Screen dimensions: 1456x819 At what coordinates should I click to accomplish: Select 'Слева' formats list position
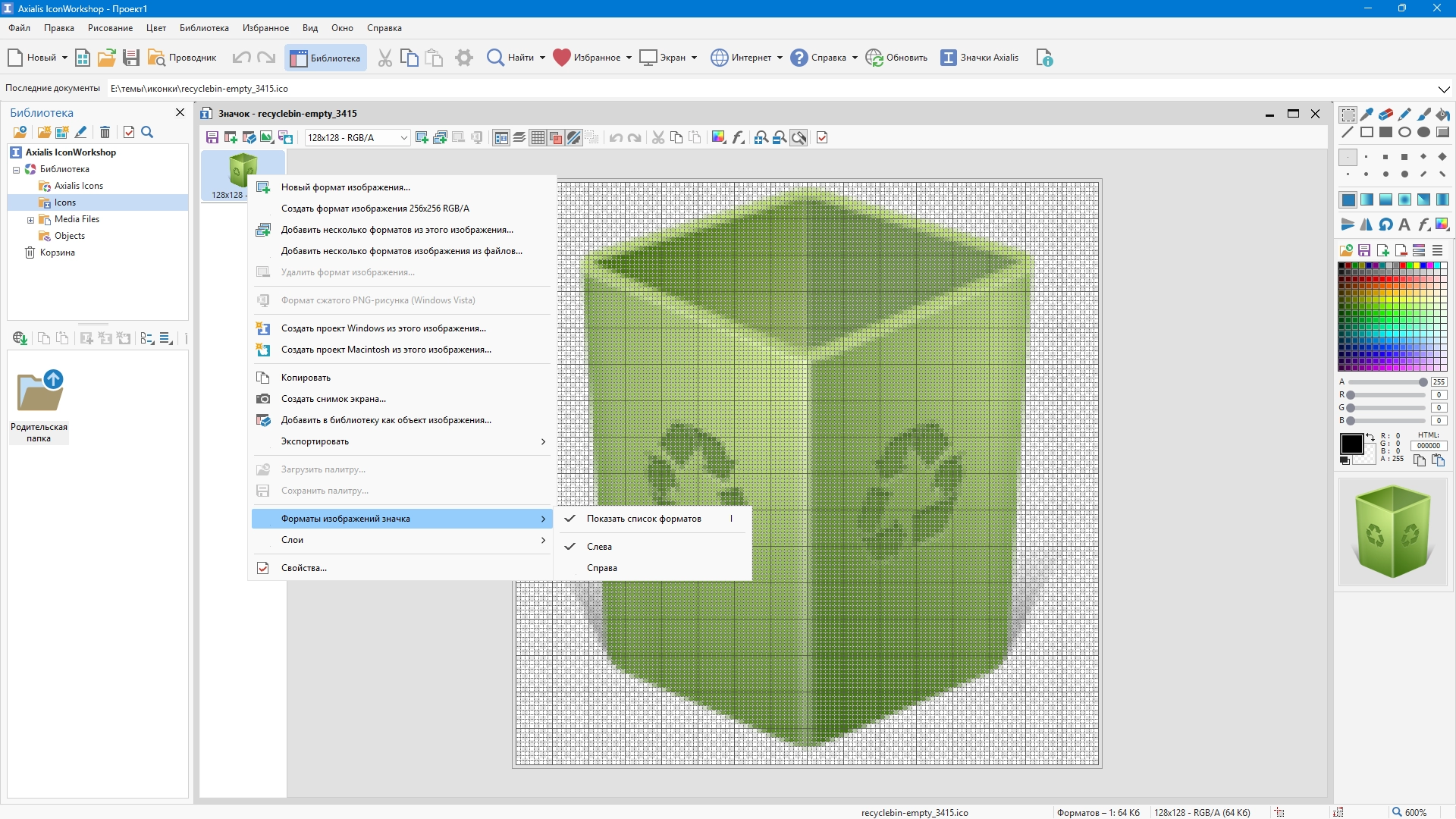pyautogui.click(x=599, y=547)
